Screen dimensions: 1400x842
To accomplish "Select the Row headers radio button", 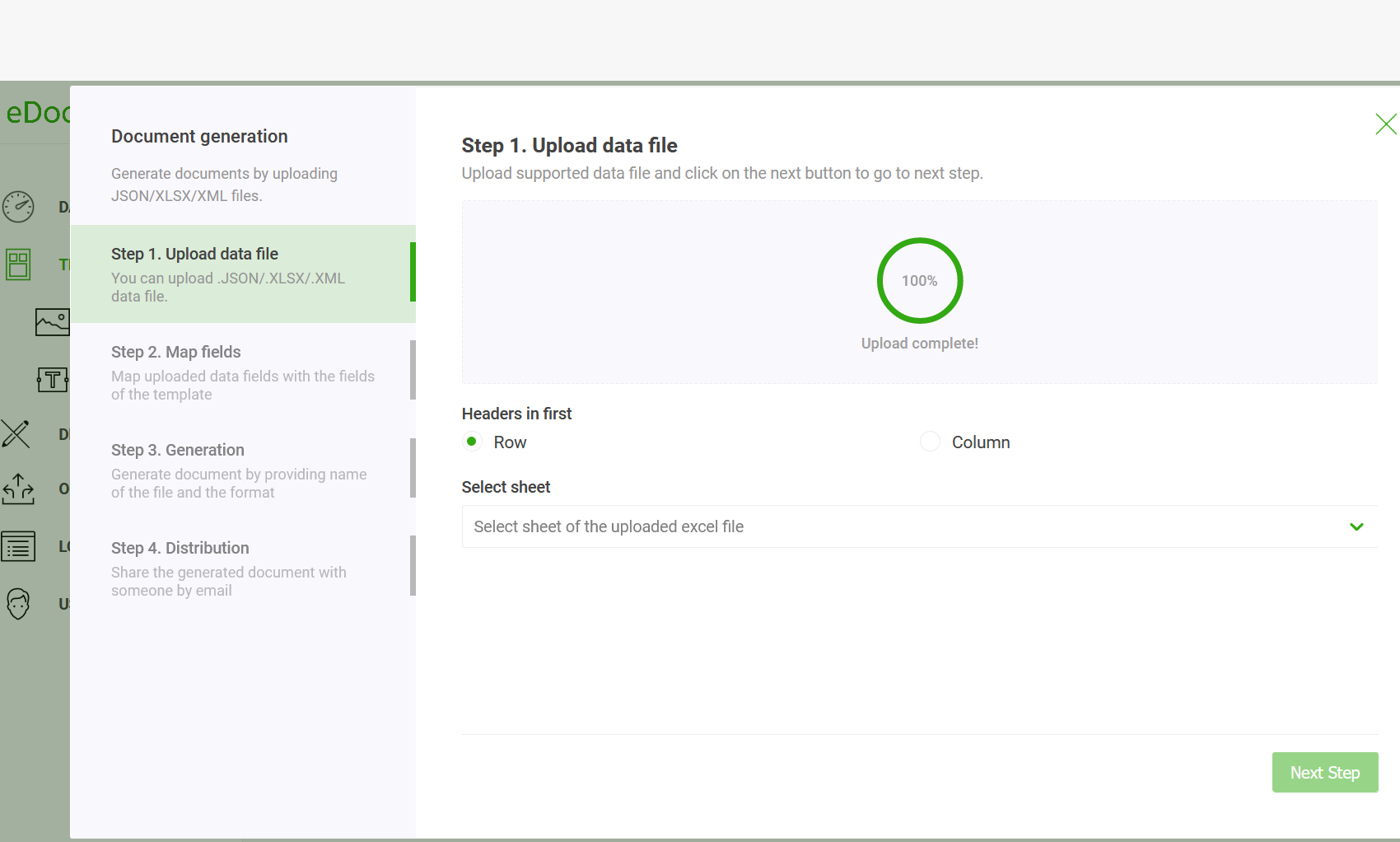I will click(472, 442).
